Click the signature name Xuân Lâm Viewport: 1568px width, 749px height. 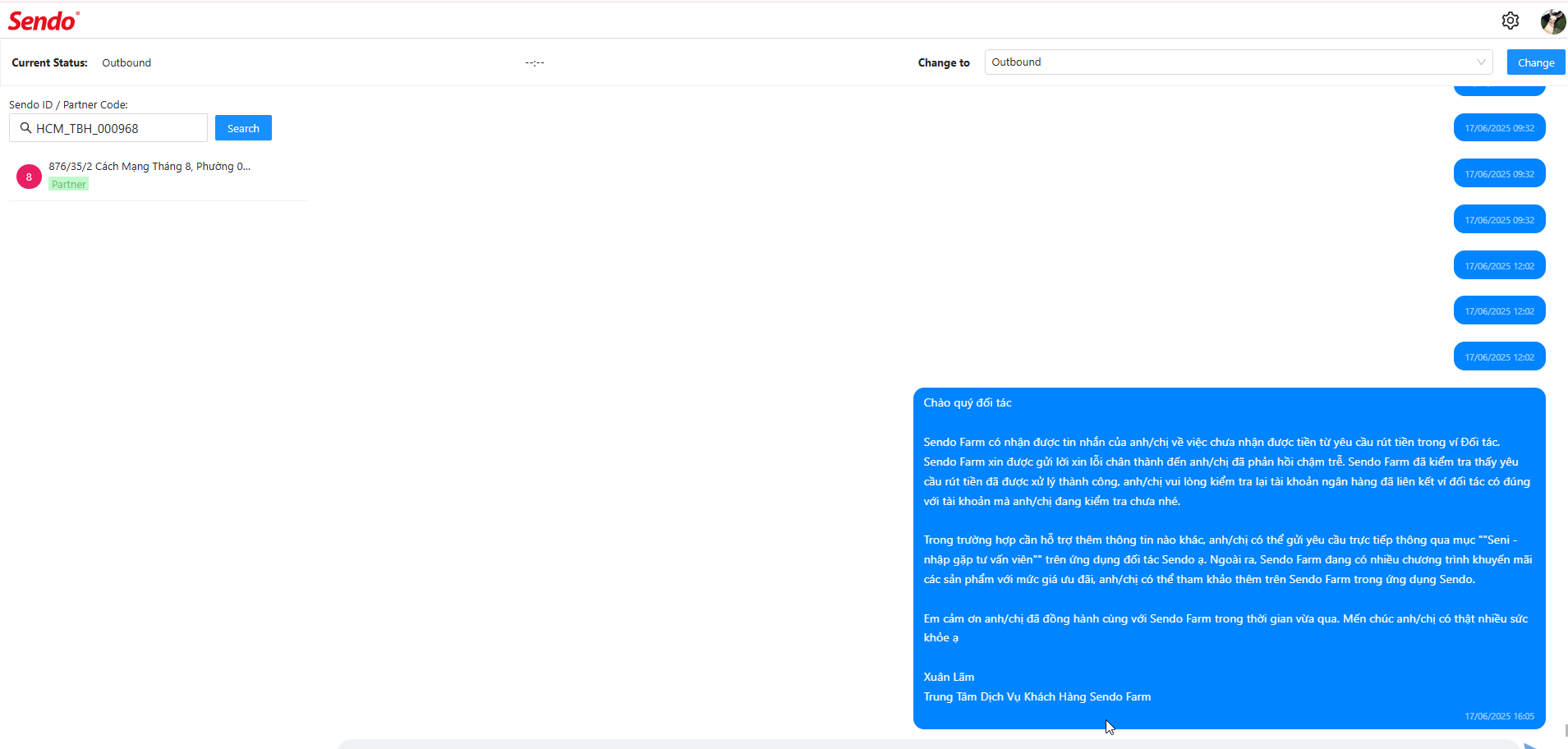(949, 677)
